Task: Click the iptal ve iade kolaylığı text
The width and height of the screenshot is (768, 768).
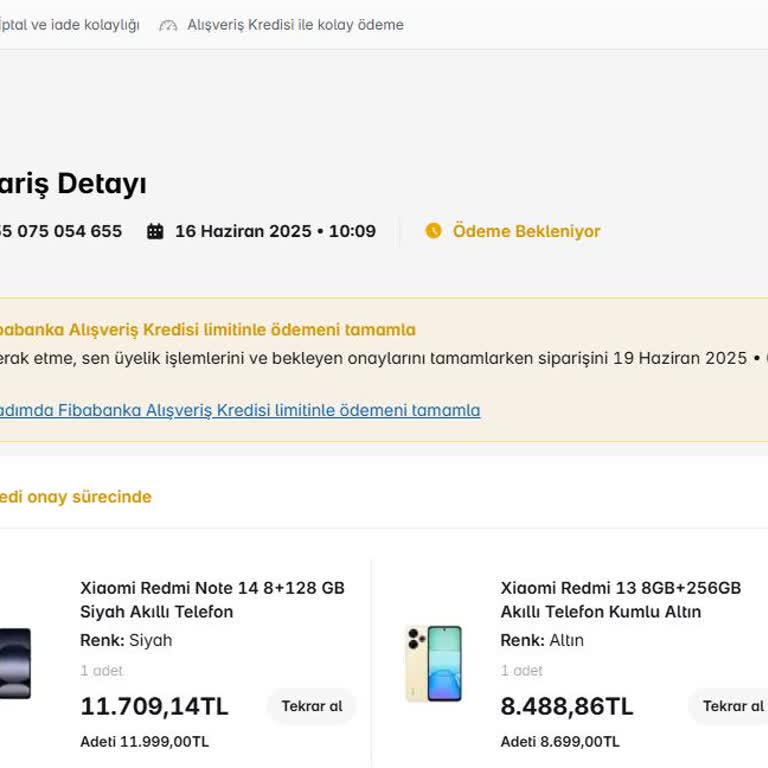Action: tap(68, 25)
